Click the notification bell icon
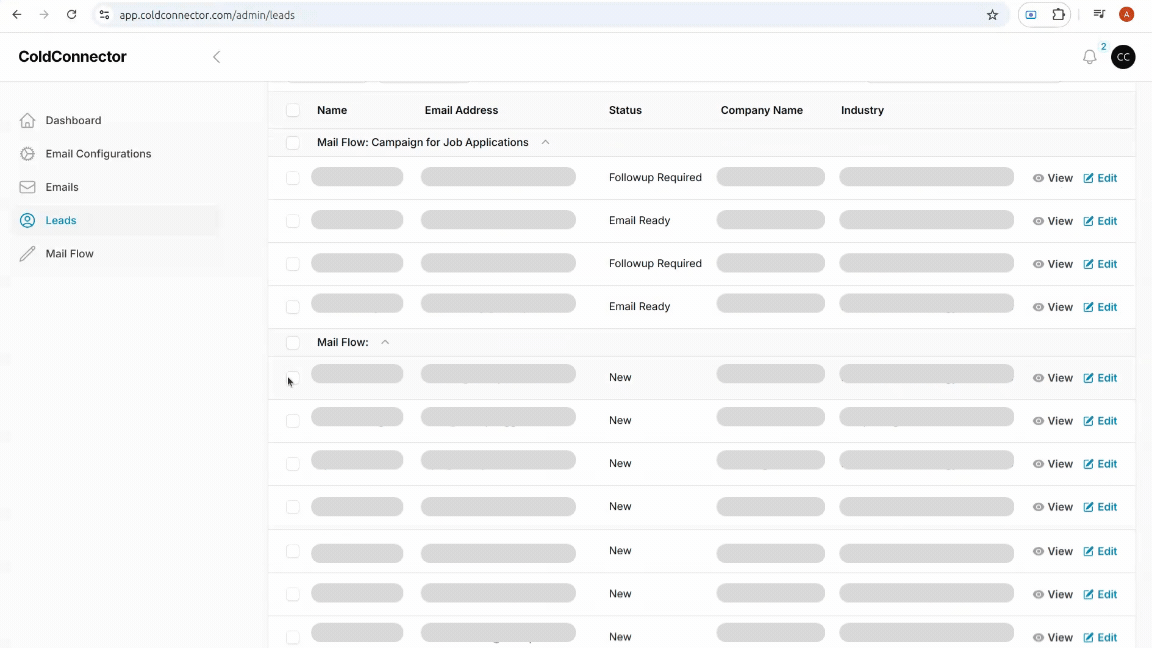 pos(1089,58)
